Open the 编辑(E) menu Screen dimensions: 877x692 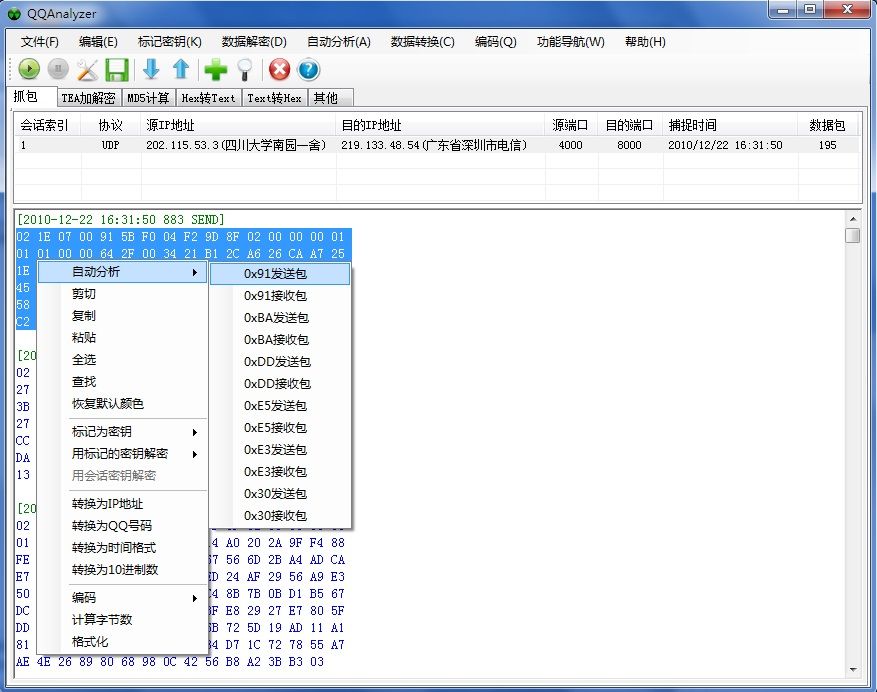click(x=98, y=42)
